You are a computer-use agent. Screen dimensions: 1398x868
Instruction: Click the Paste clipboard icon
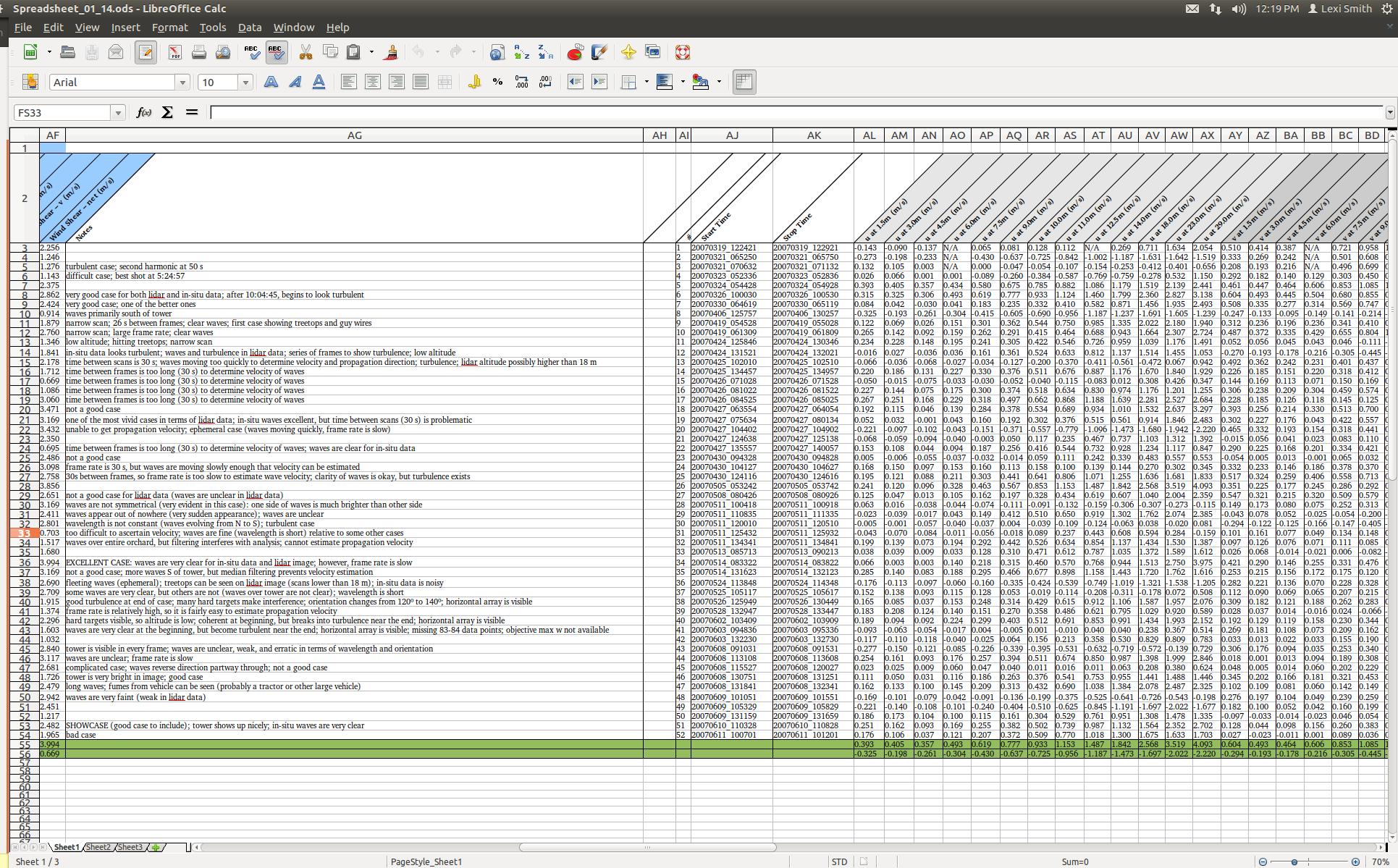click(x=353, y=52)
